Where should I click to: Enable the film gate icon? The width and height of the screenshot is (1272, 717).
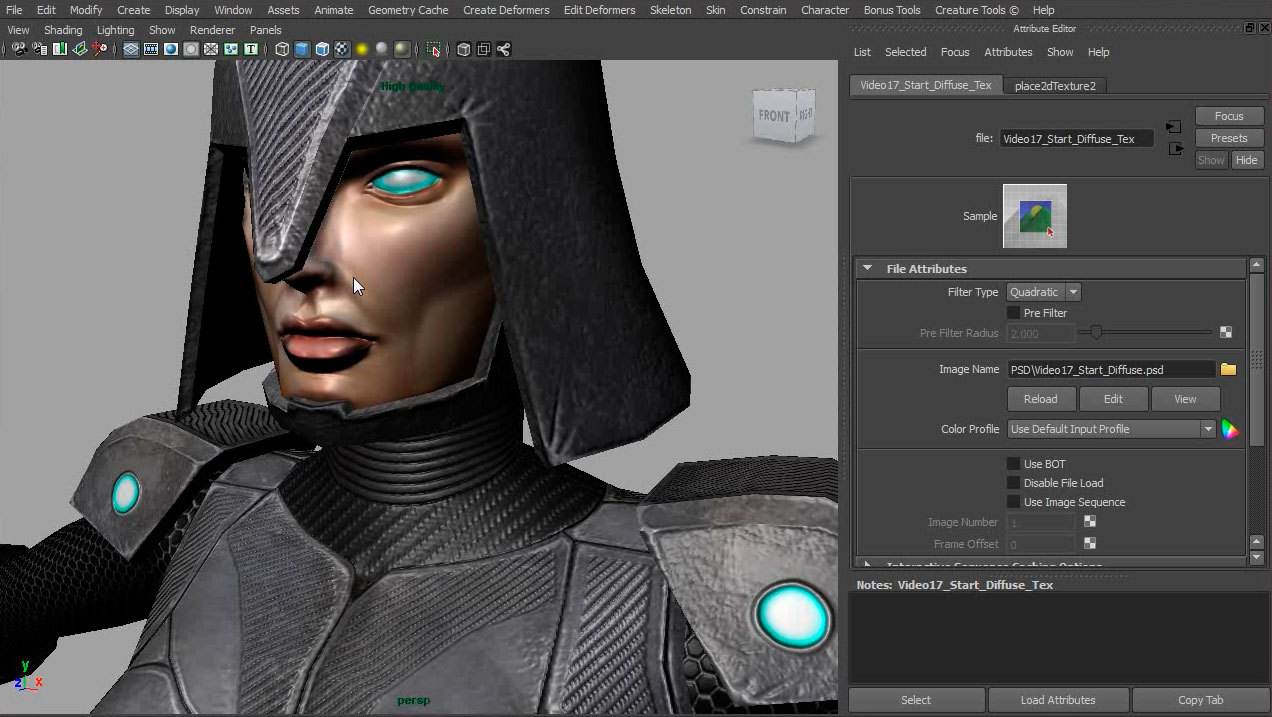click(151, 49)
